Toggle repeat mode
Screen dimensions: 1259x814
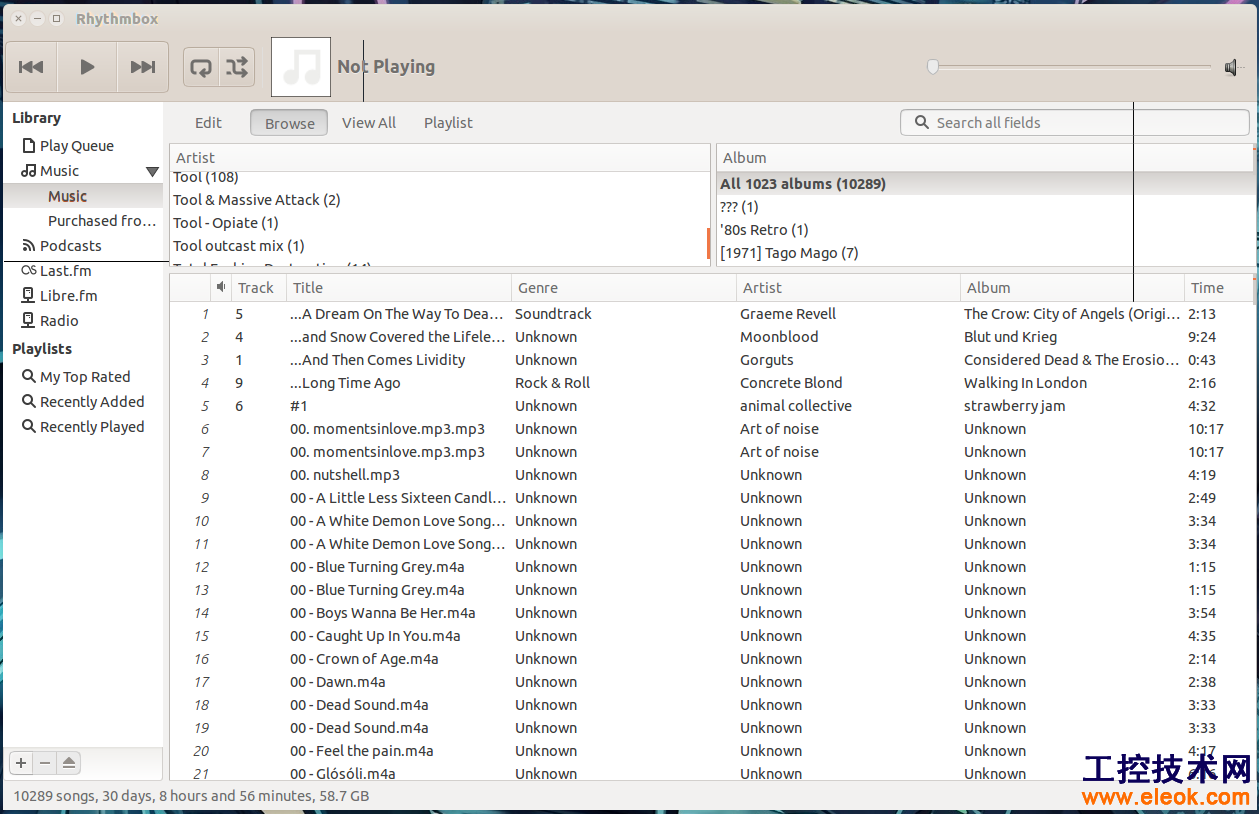201,67
